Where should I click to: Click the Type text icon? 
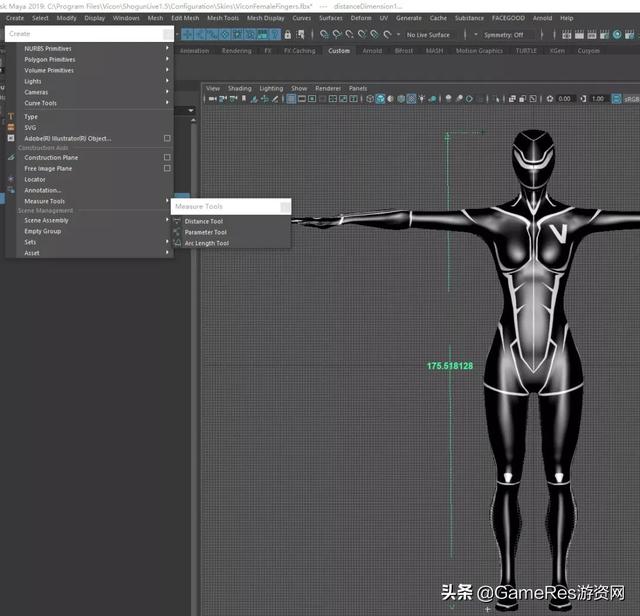[11, 117]
